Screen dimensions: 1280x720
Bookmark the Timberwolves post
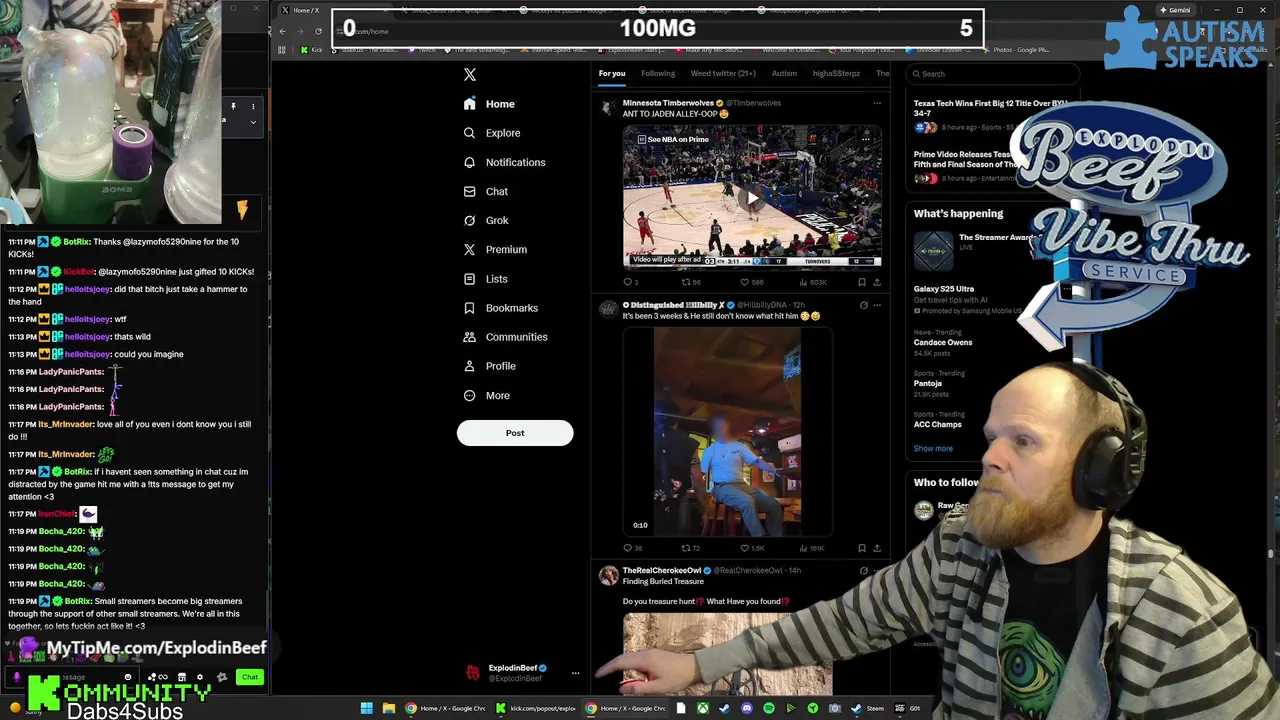[x=862, y=282]
